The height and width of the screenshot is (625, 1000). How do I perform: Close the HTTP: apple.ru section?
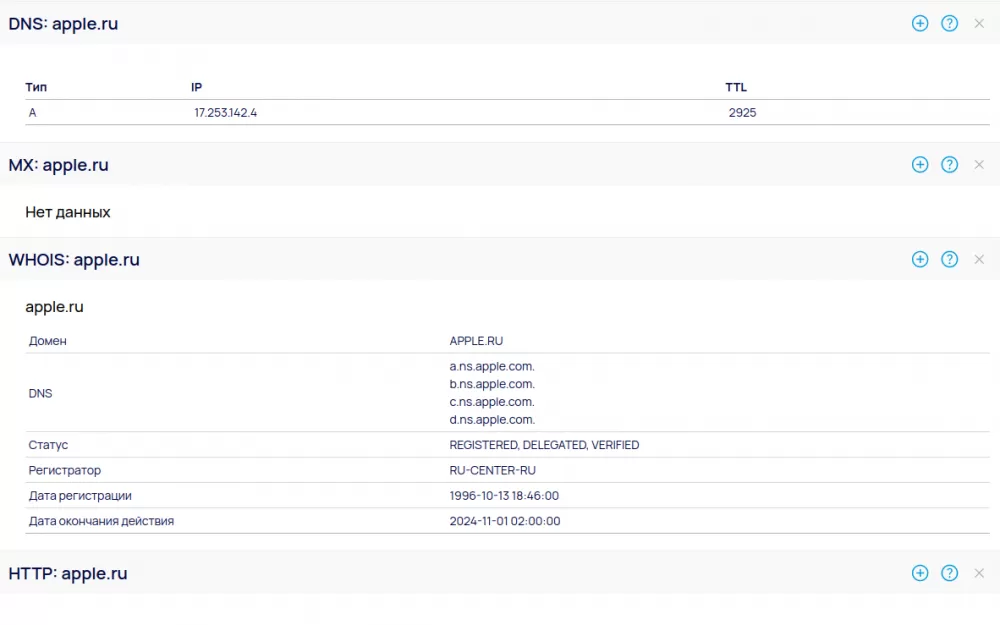(x=979, y=573)
